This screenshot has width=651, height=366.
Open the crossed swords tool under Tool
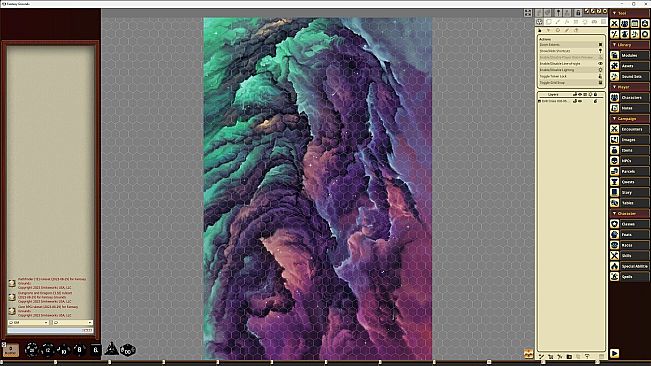point(614,24)
